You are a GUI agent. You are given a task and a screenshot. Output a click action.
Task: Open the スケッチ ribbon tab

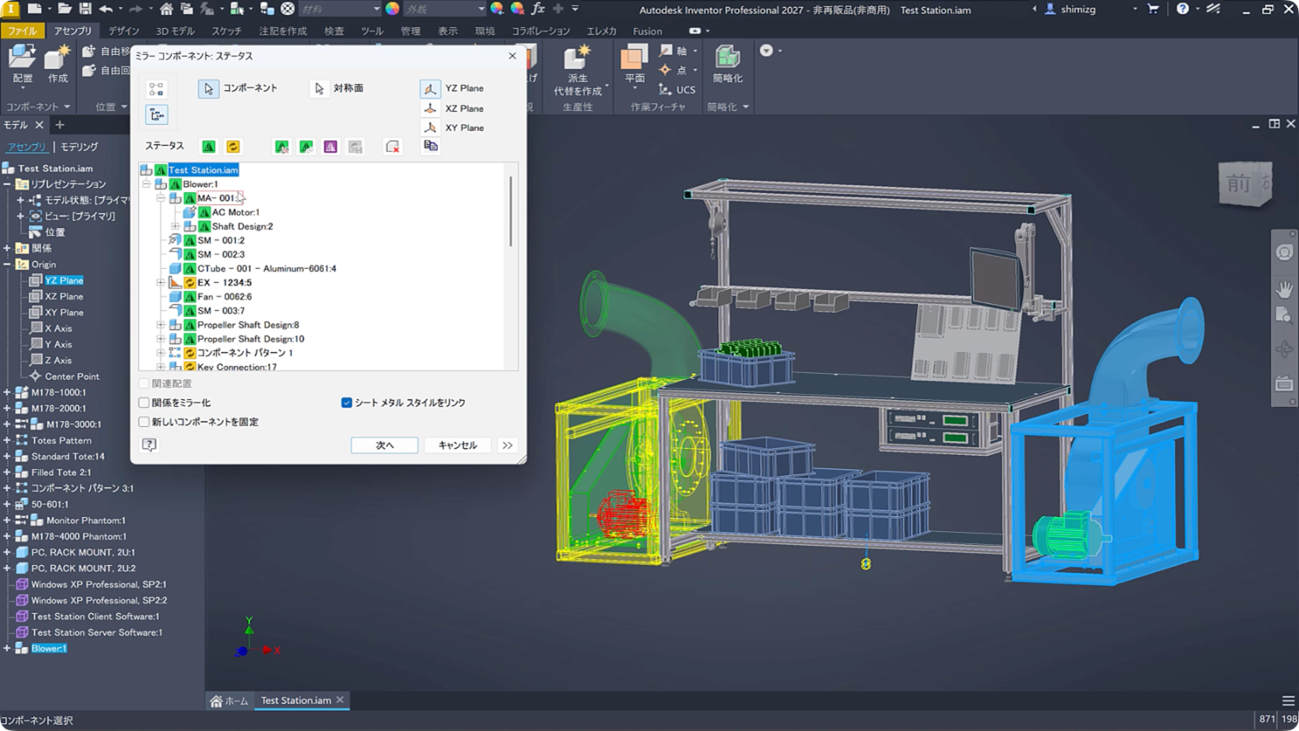pos(226,31)
